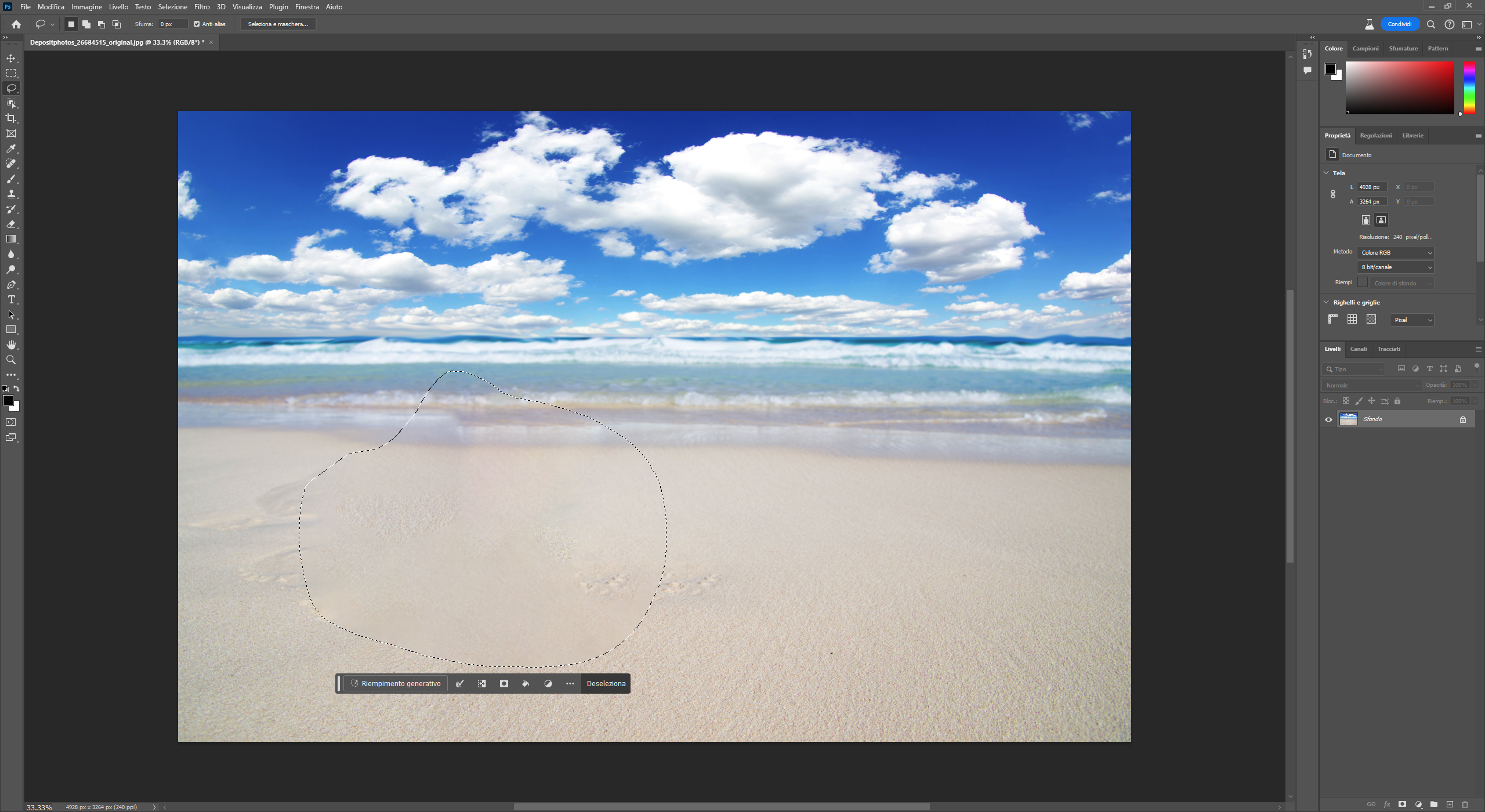Click the Sfuma feather input field

click(172, 24)
